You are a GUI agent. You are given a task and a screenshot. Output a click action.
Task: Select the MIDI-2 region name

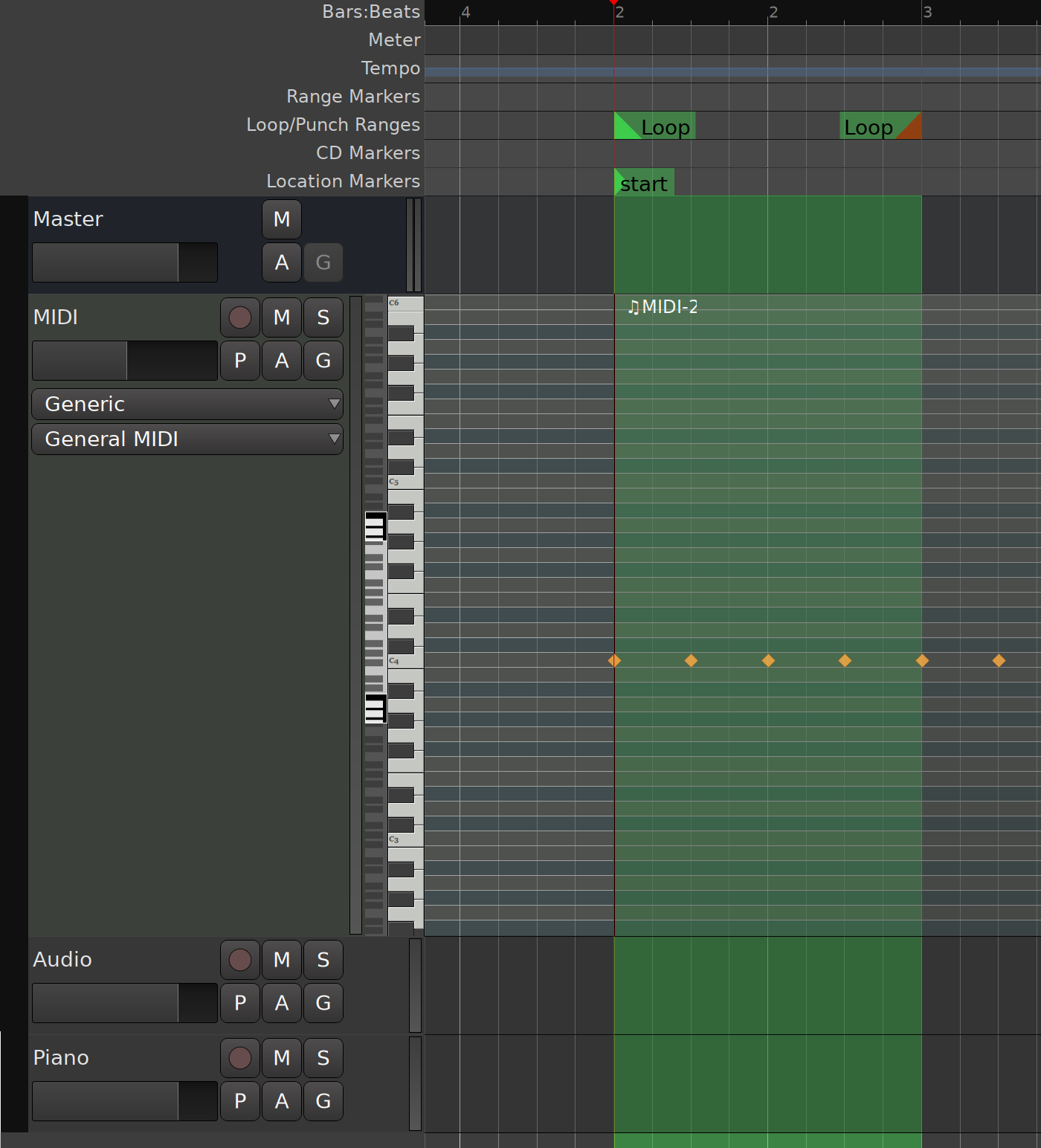pyautogui.click(x=663, y=306)
